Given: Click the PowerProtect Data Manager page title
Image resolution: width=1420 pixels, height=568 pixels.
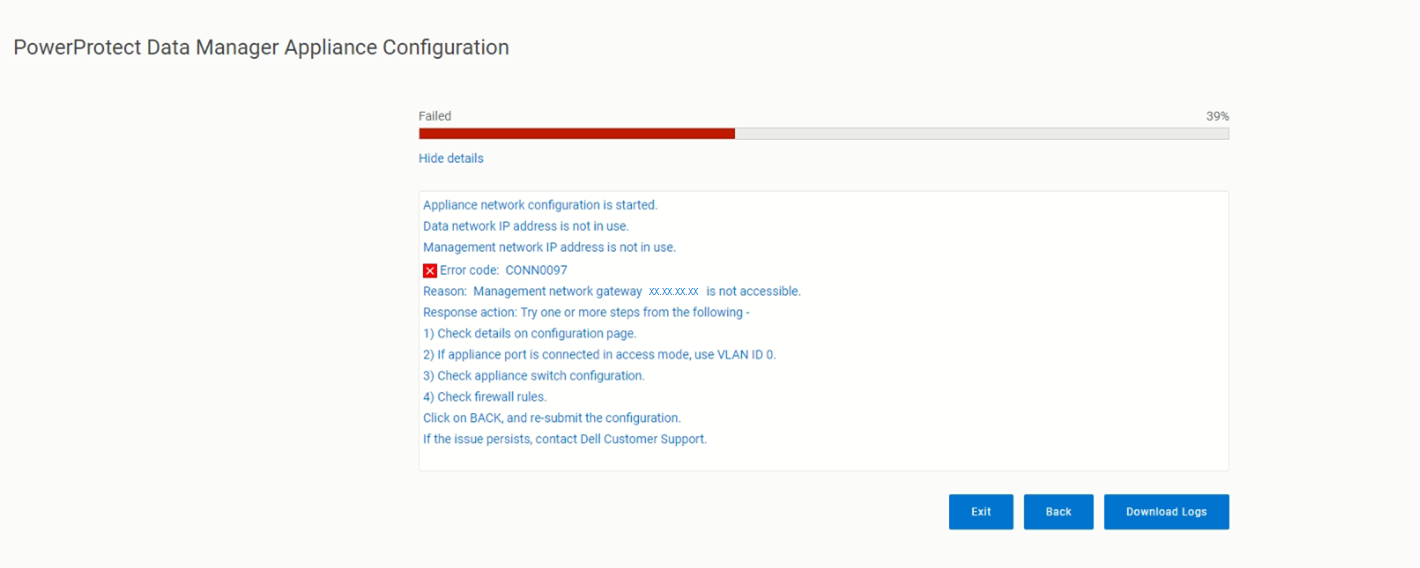Looking at the screenshot, I should point(261,47).
